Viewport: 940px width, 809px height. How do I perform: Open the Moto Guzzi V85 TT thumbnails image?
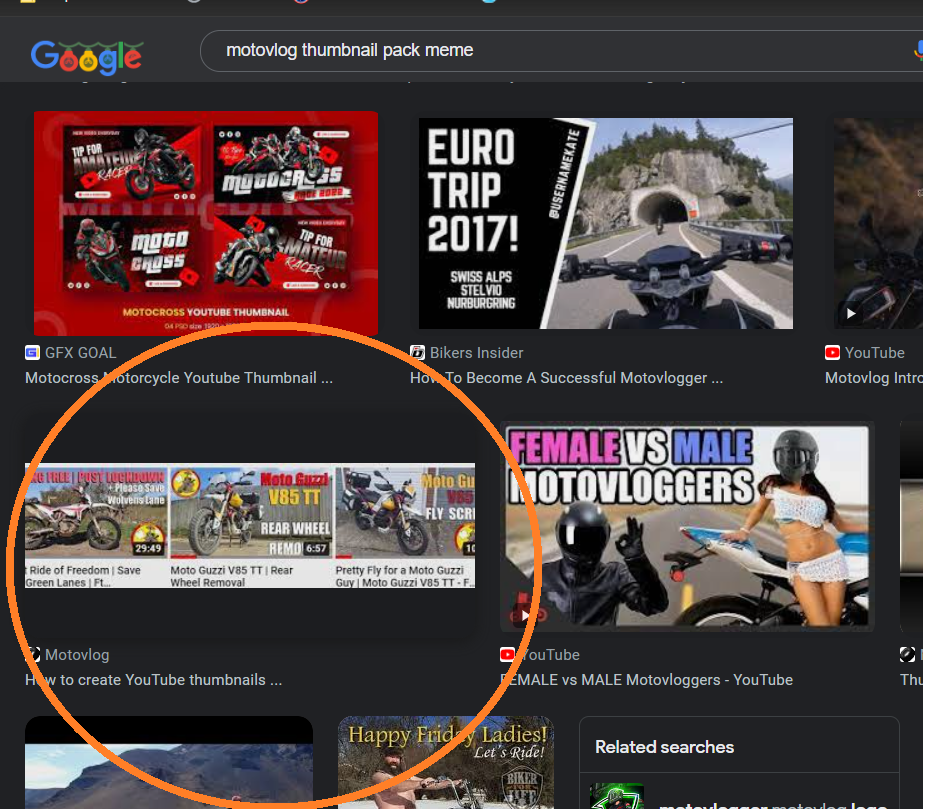pos(250,525)
